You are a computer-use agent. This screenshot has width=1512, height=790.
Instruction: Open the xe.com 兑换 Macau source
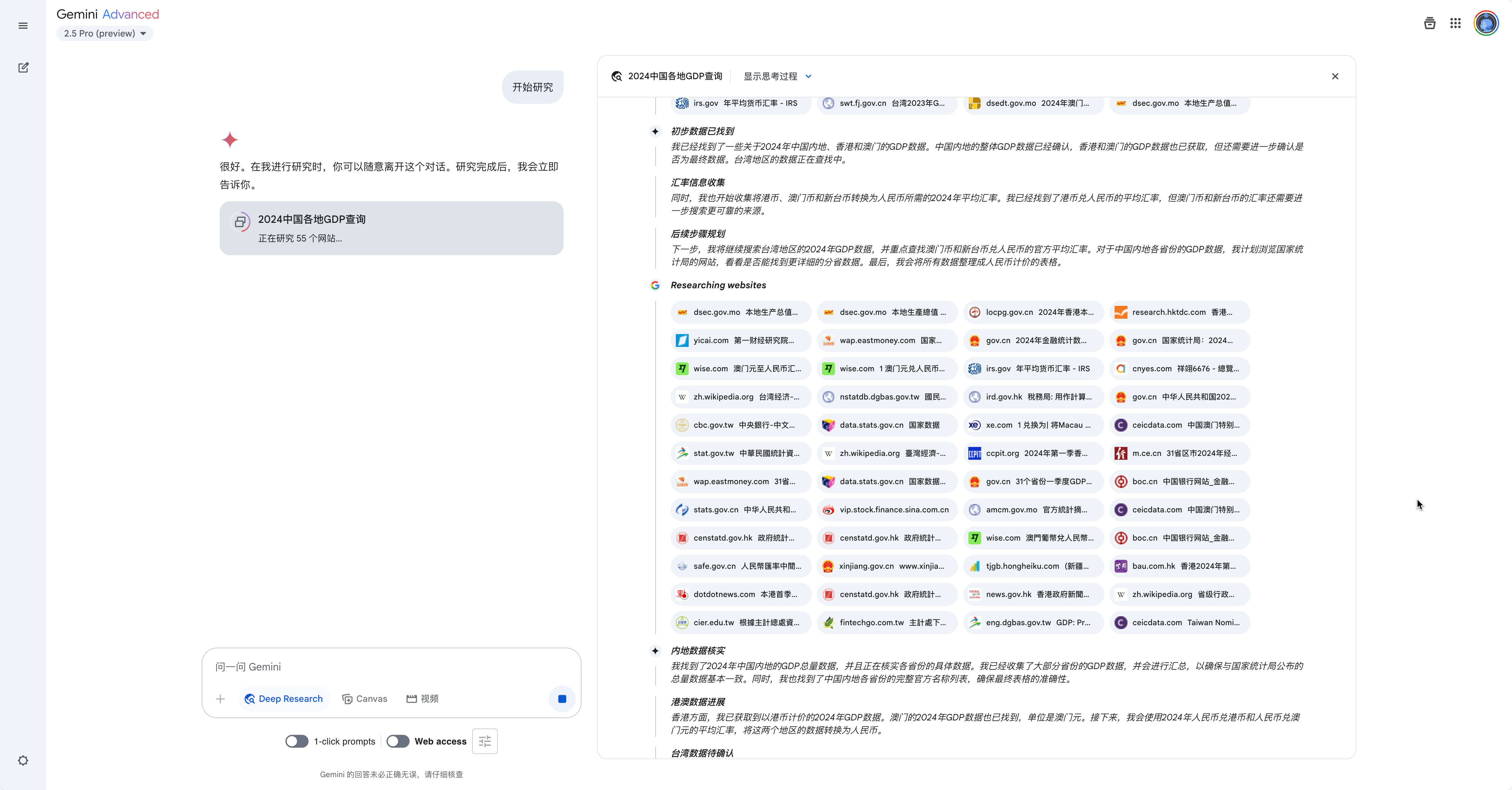1033,425
